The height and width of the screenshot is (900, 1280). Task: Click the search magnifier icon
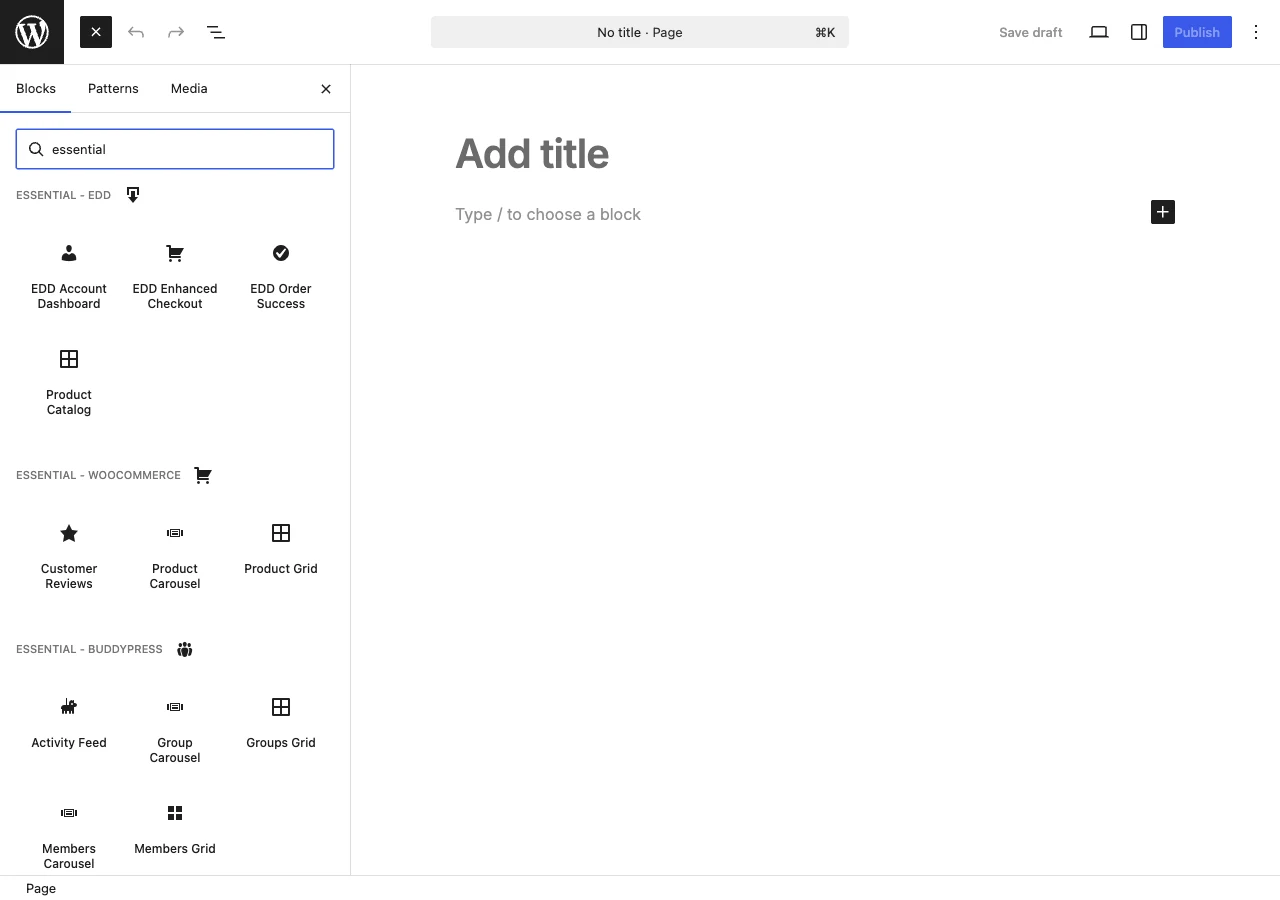pyautogui.click(x=36, y=149)
